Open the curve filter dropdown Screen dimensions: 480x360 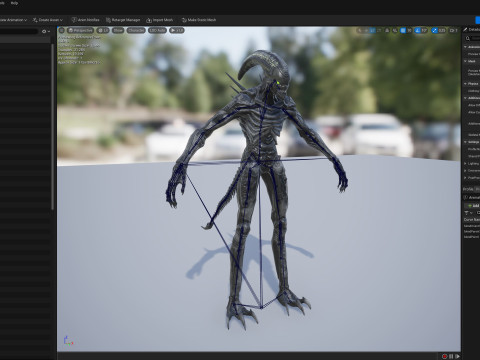coord(468,213)
